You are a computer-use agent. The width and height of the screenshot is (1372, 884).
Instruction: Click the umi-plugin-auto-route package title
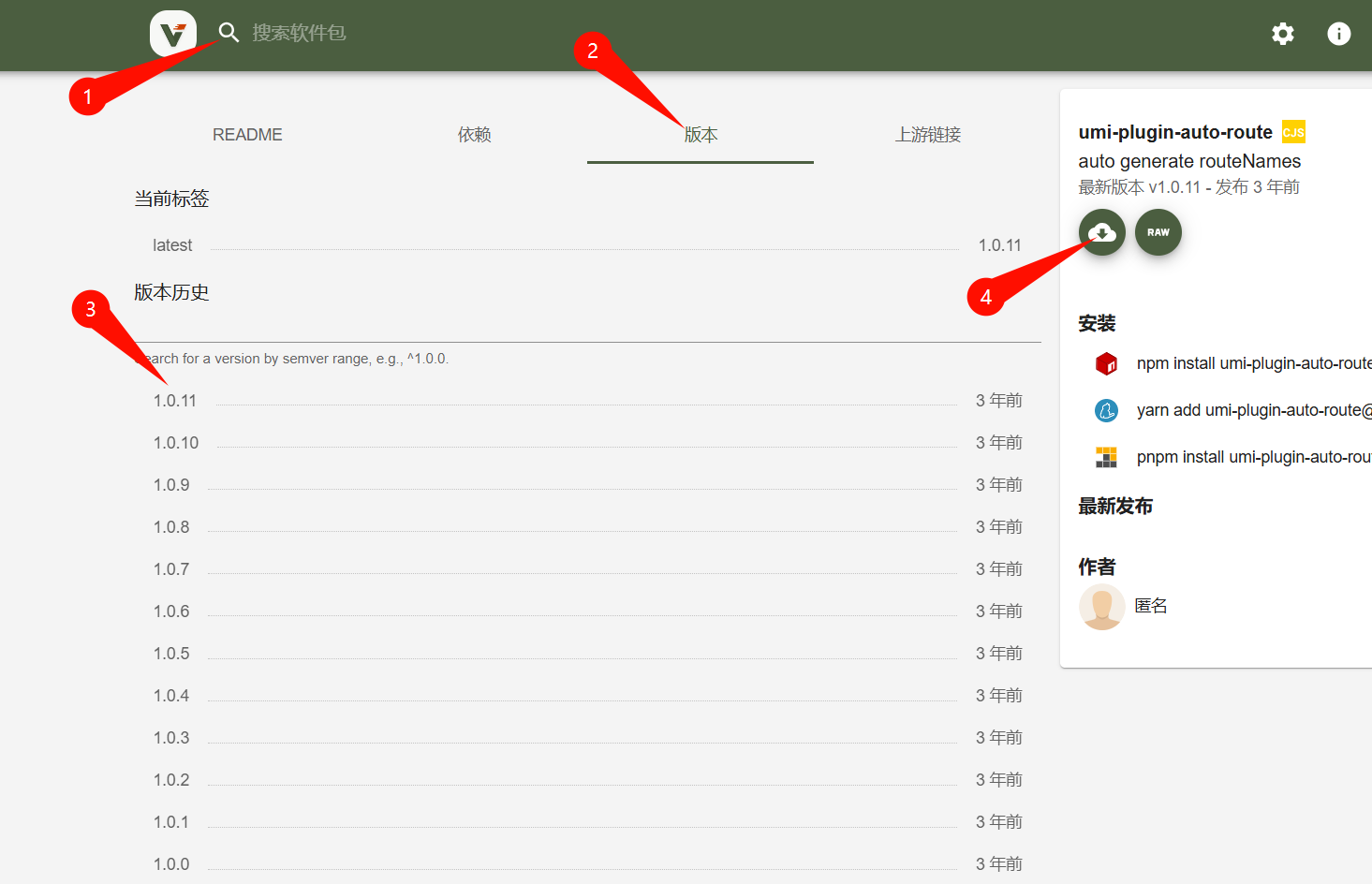(1175, 132)
